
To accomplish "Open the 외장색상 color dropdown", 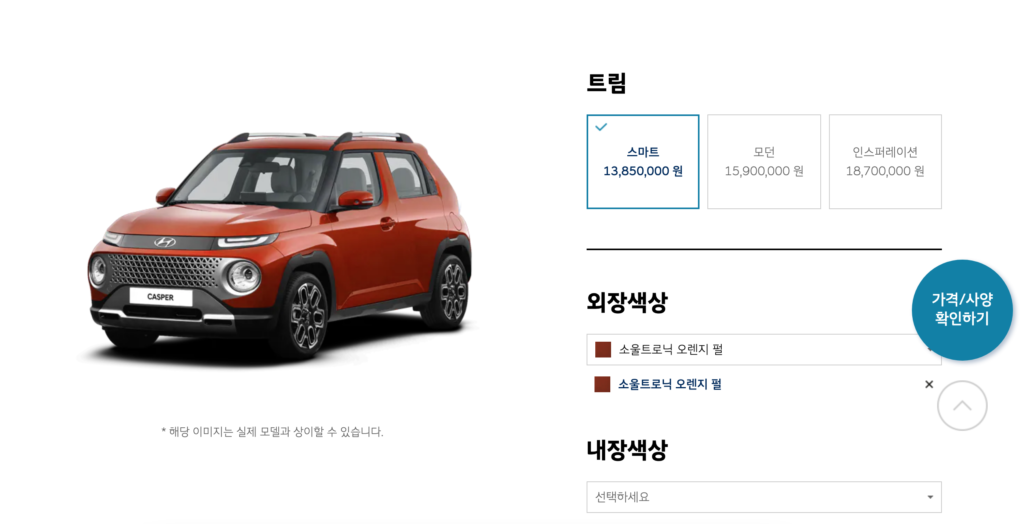I will 763,350.
